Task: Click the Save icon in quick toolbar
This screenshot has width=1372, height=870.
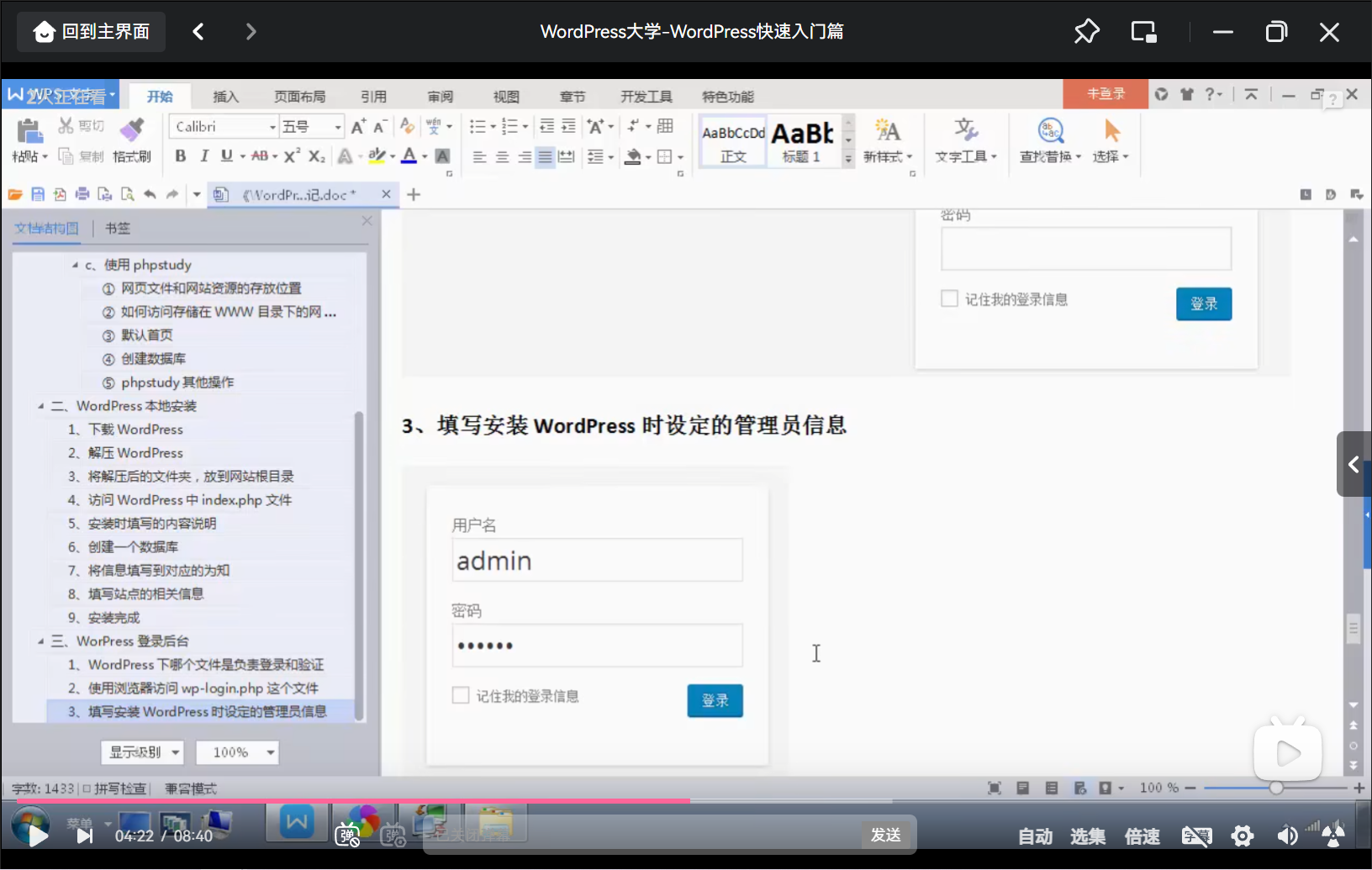Action: [38, 195]
